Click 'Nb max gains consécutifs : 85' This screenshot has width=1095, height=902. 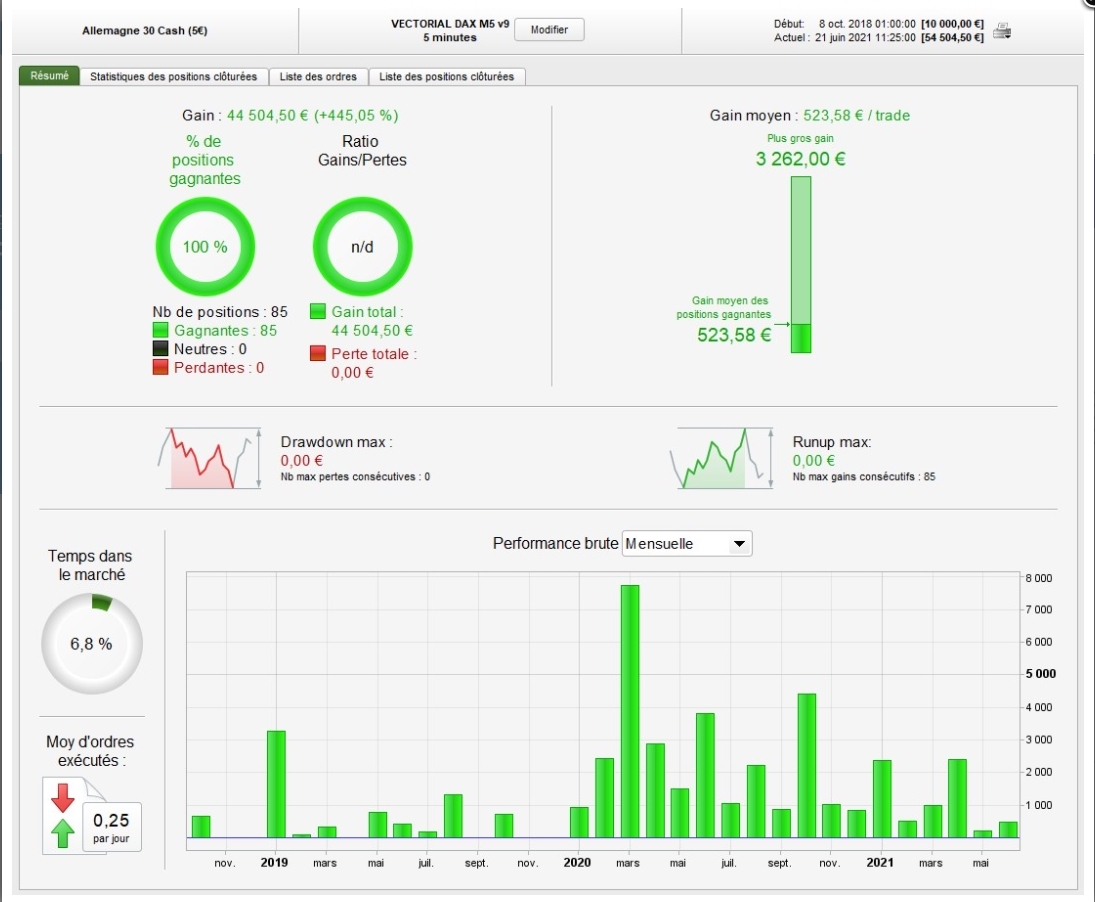coord(864,476)
